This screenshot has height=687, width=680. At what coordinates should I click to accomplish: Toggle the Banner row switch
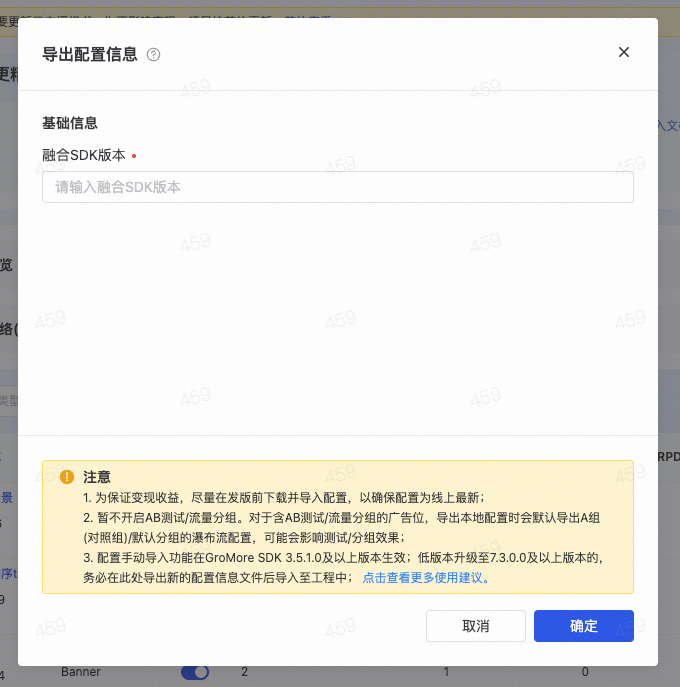tap(194, 672)
